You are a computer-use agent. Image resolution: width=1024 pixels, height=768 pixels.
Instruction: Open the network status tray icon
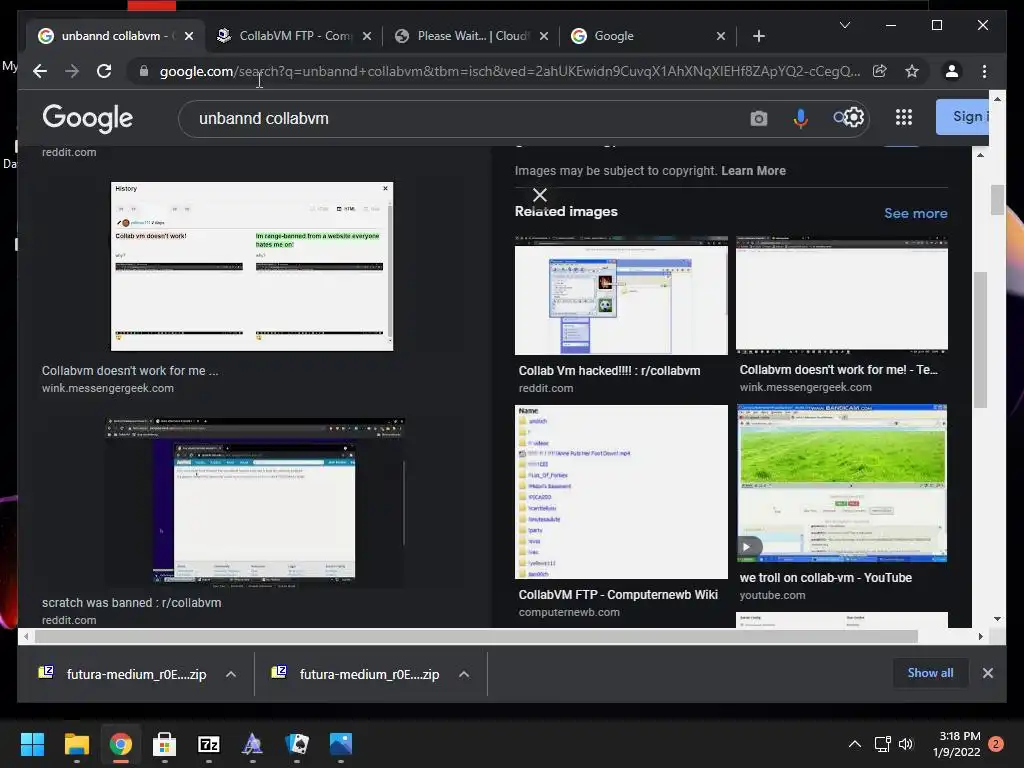coord(882,744)
